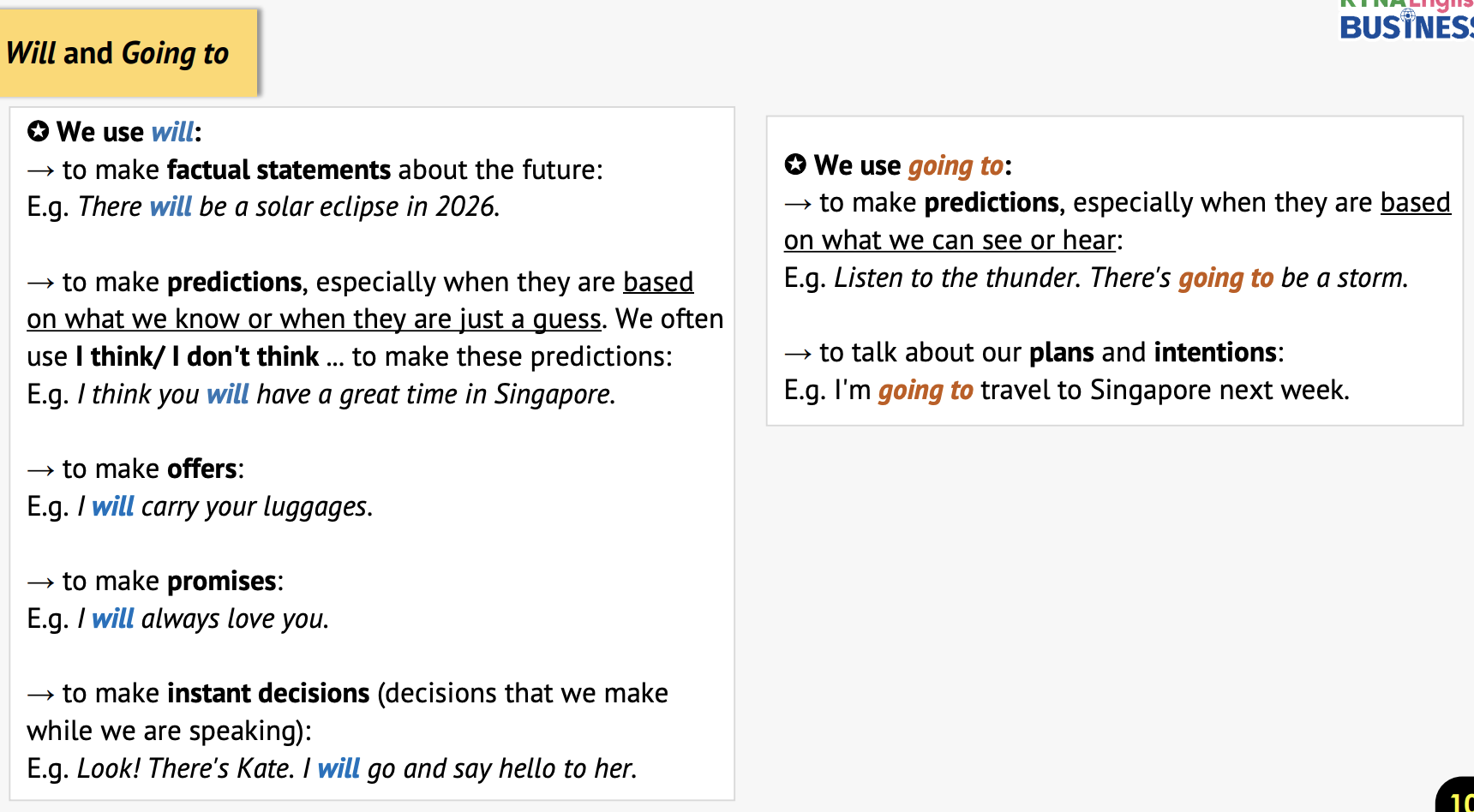
Task: Click the arrow before "to make promises"
Action: pyautogui.click(x=40, y=582)
